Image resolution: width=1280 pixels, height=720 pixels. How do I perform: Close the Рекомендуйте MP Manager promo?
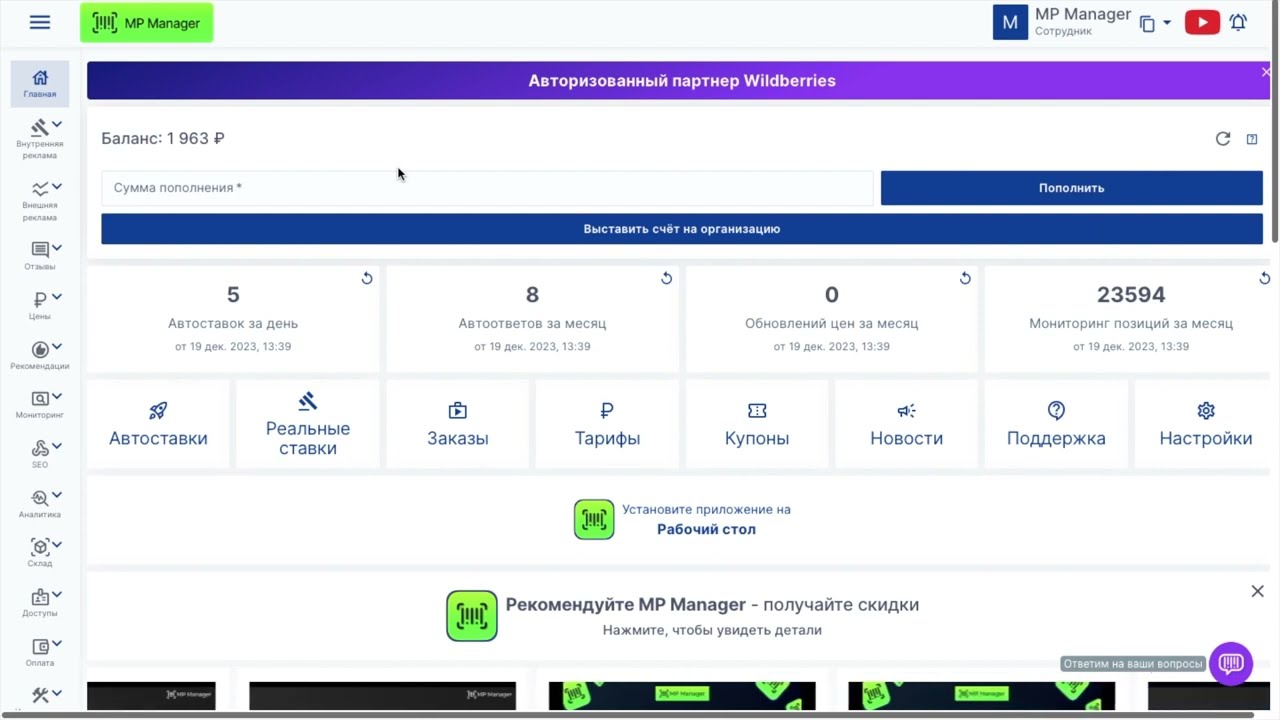1257,591
